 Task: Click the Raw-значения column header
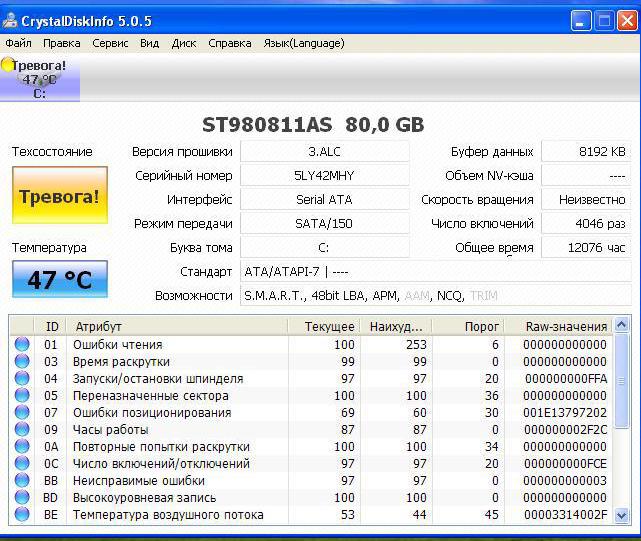click(558, 326)
